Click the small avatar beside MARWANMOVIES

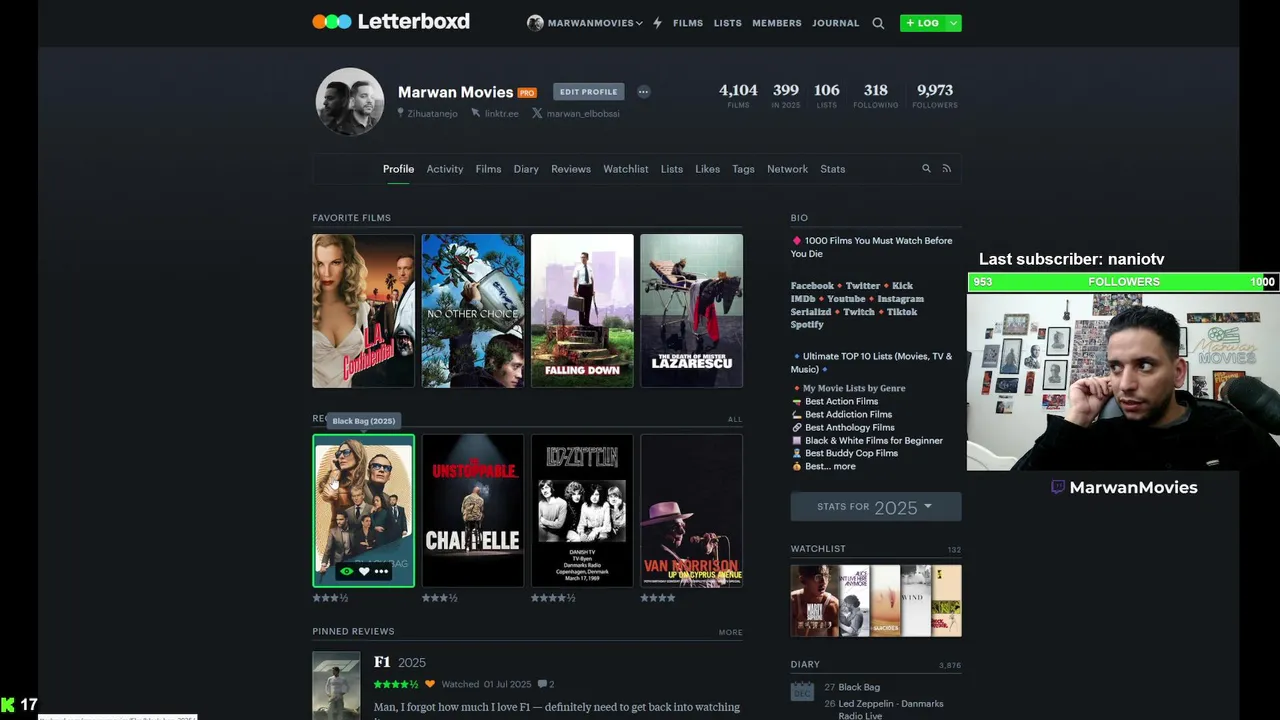point(535,23)
